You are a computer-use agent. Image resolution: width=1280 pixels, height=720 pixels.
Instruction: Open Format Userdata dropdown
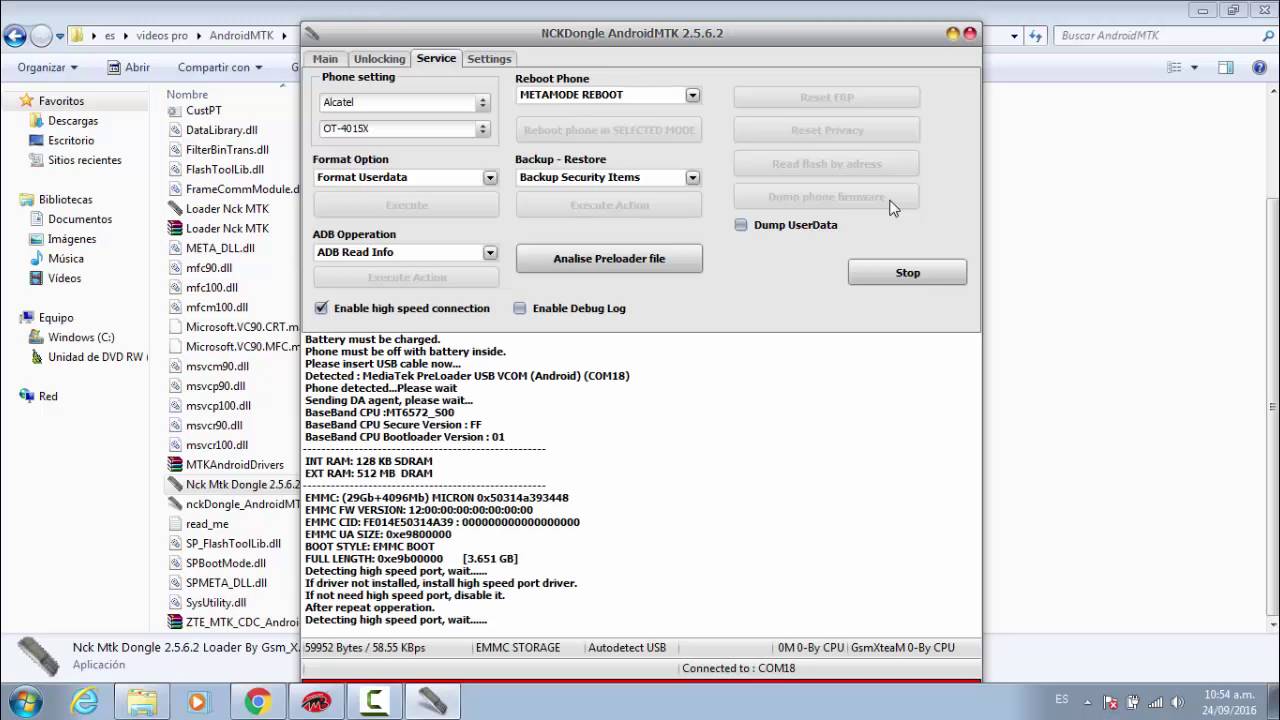pyautogui.click(x=490, y=178)
